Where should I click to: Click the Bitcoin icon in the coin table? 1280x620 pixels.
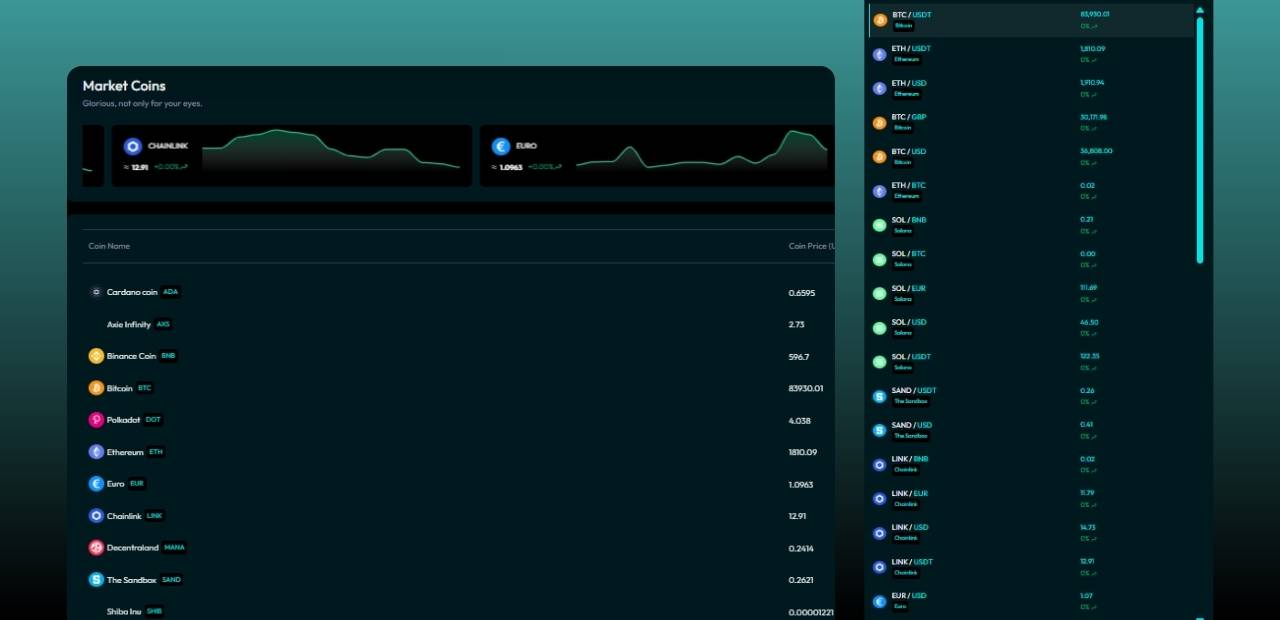coord(96,388)
